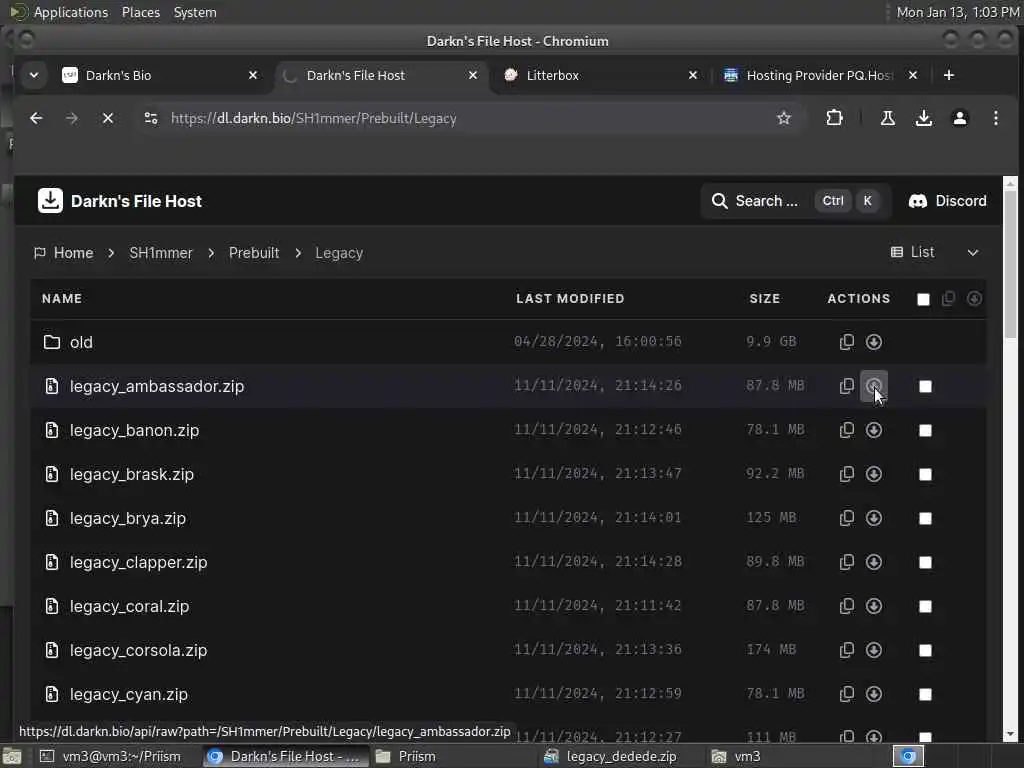Open the System menu
Viewport: 1024px width, 768px height.
(x=195, y=12)
